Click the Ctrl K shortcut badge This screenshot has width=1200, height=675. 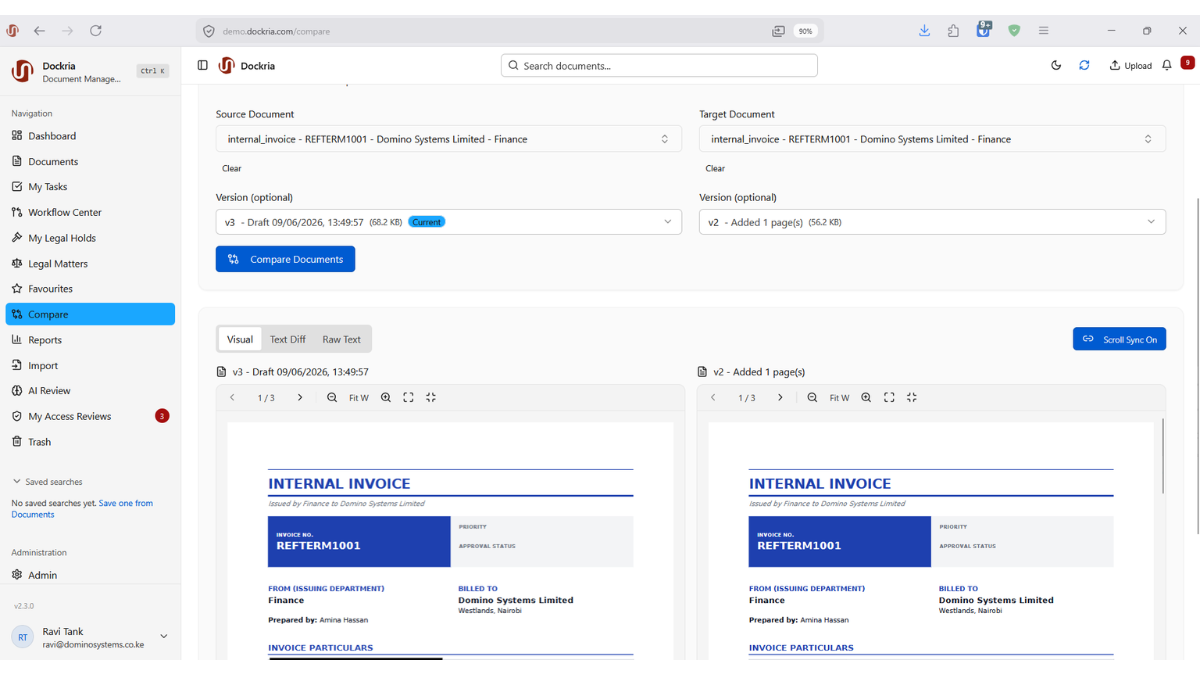tap(153, 71)
